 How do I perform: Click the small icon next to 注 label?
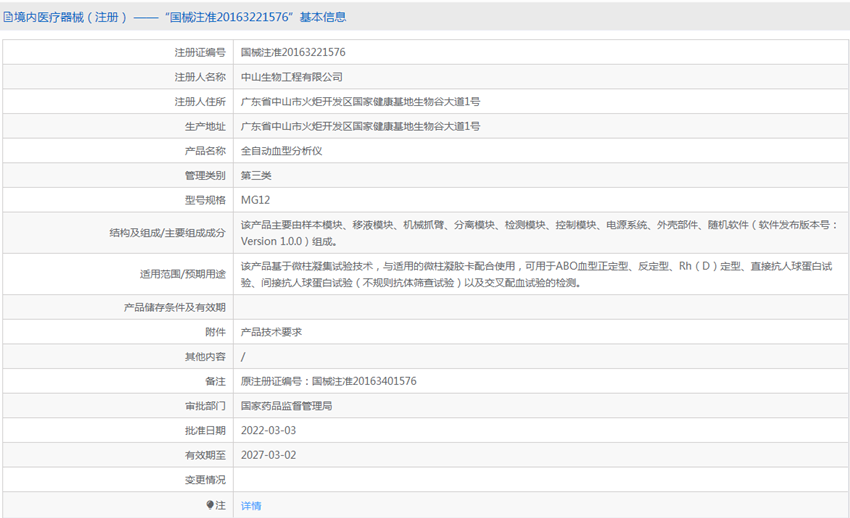click(210, 505)
